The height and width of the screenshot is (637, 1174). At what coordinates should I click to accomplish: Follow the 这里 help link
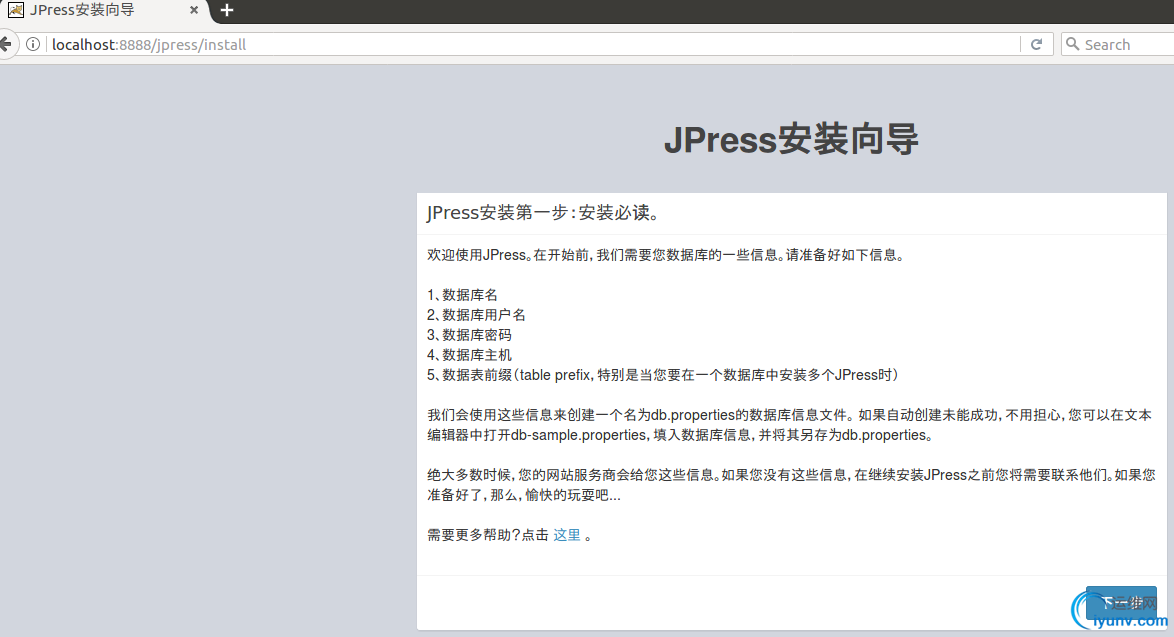point(567,535)
